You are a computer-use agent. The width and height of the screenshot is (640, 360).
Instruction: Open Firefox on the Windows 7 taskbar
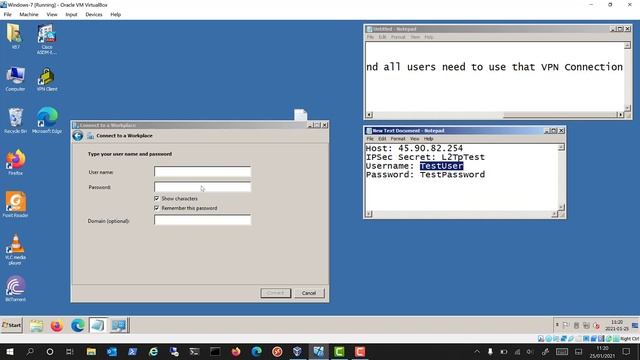[x=57, y=326]
